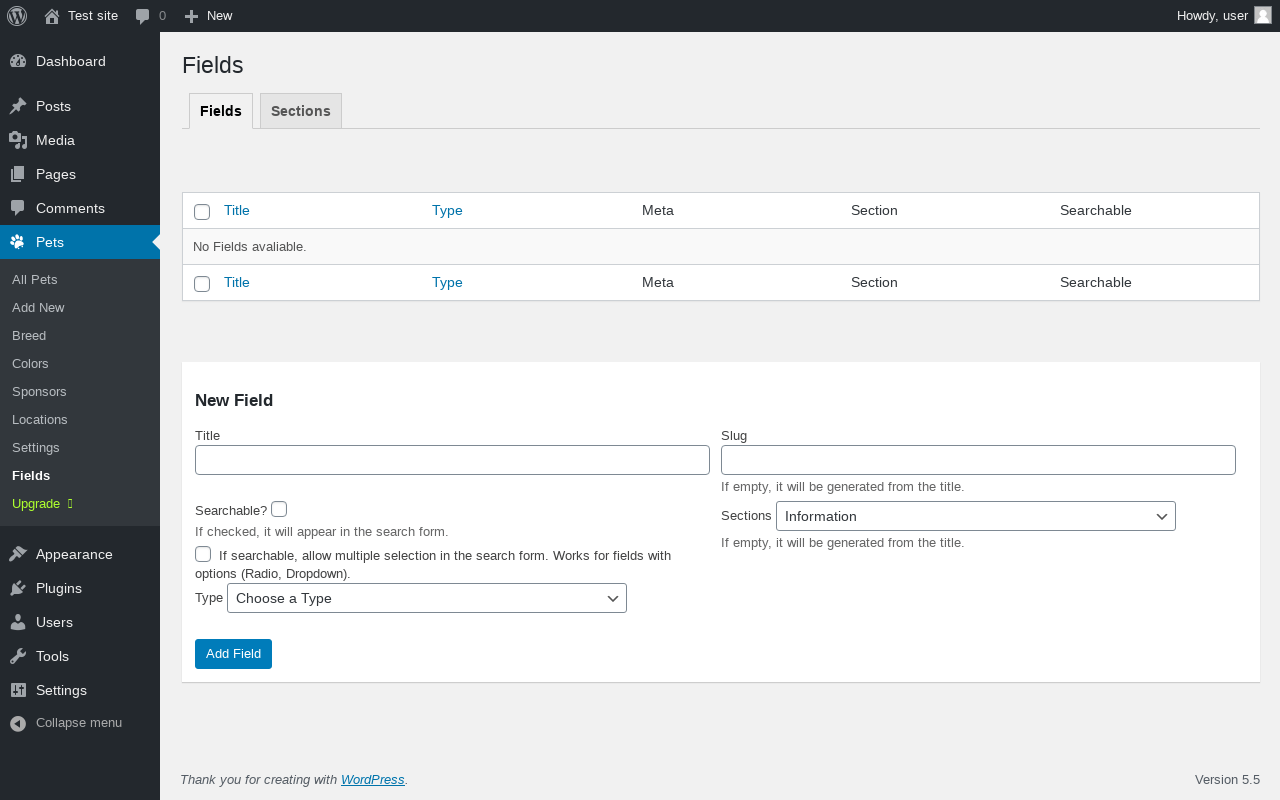Enable multiple selection in search form checkbox
Screen dimensions: 1280x800
(x=203, y=554)
